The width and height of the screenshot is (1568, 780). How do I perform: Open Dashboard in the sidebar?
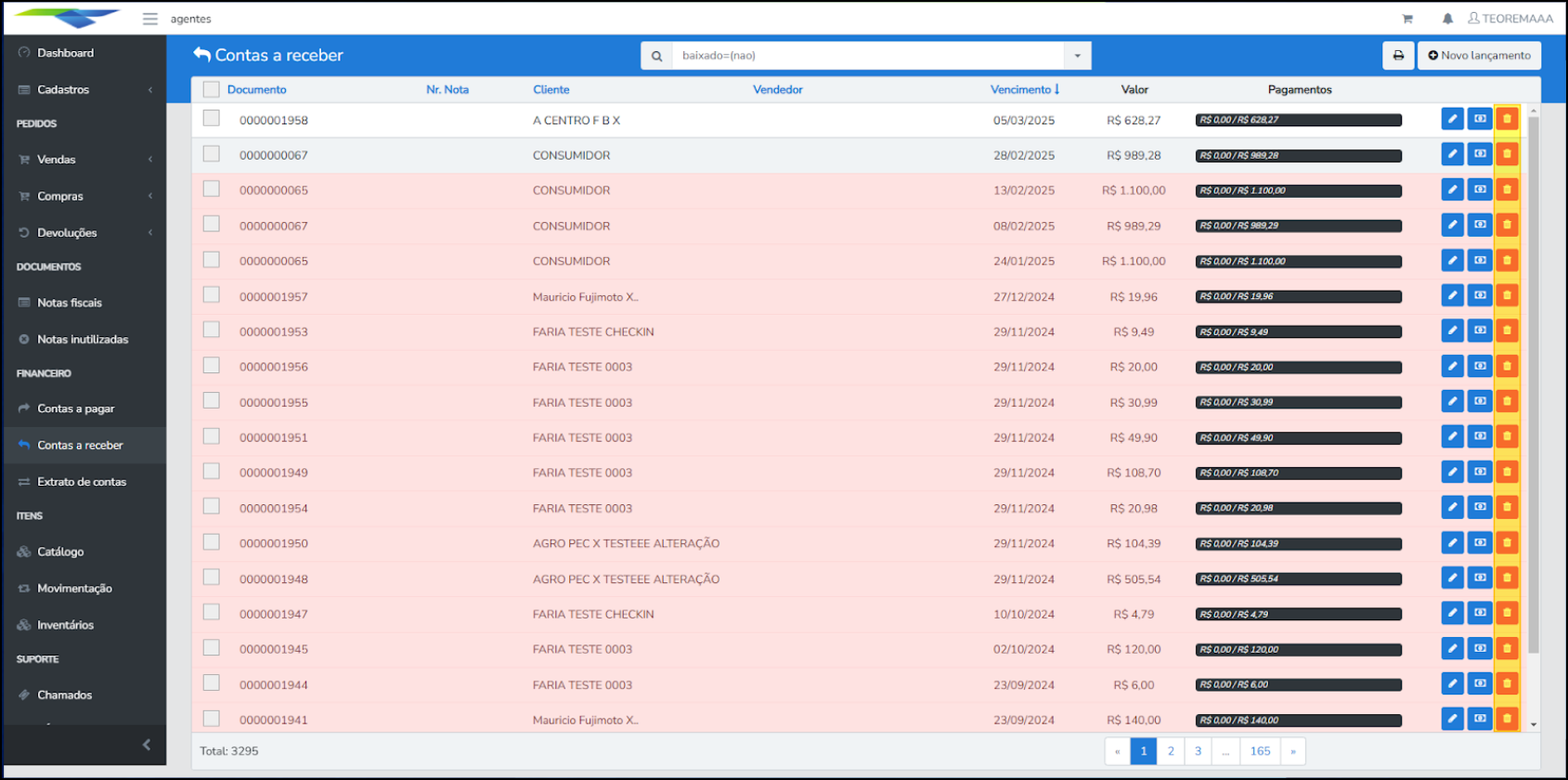(84, 53)
